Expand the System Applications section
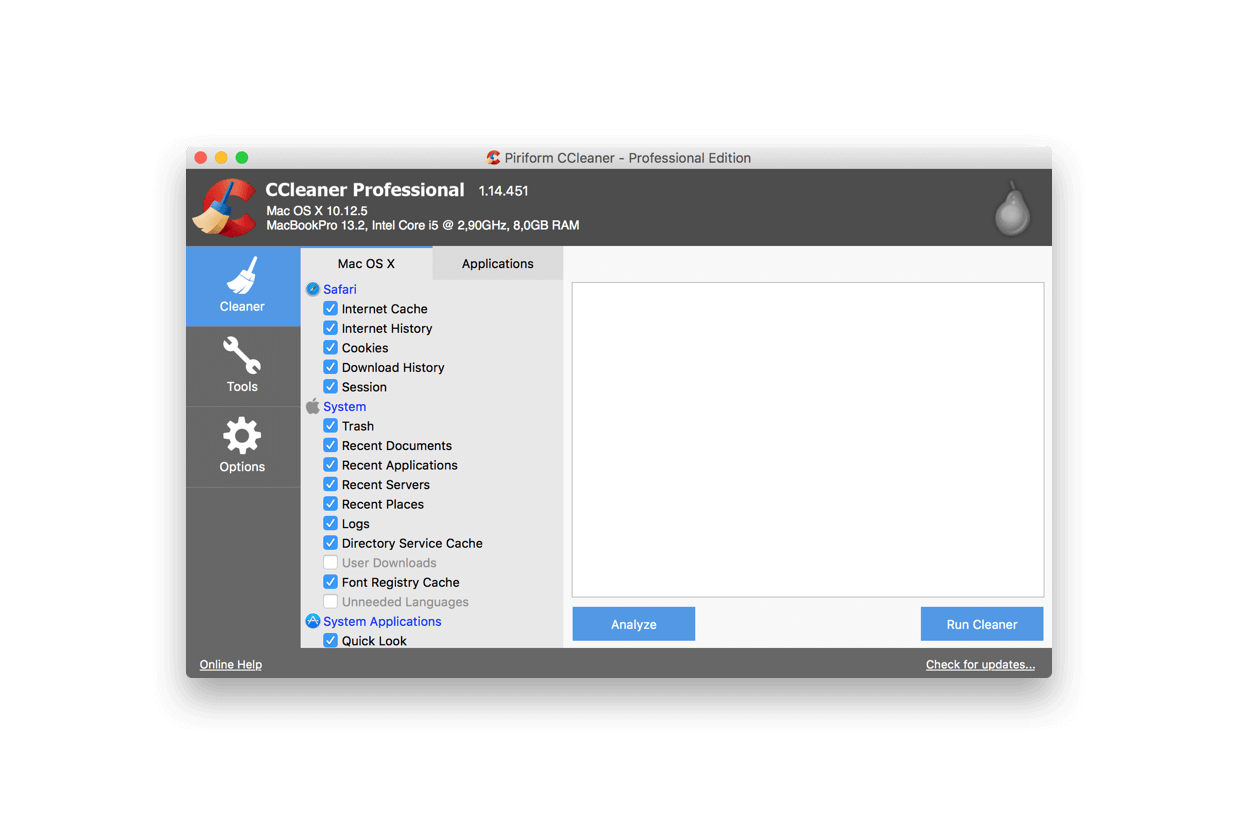This screenshot has width=1236, height=824. coord(382,621)
